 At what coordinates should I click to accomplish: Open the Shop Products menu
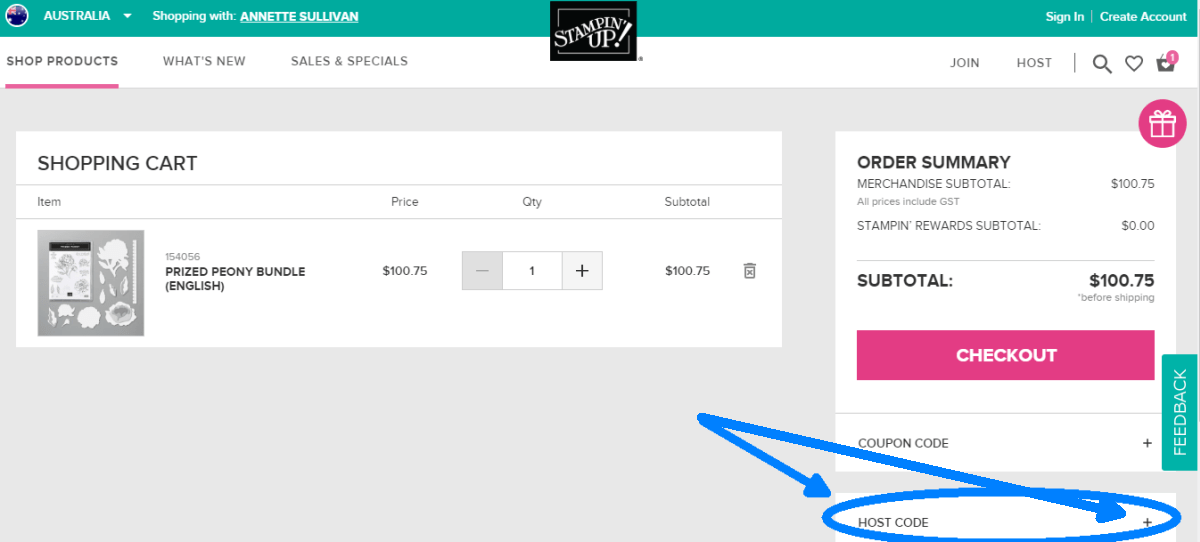click(62, 61)
